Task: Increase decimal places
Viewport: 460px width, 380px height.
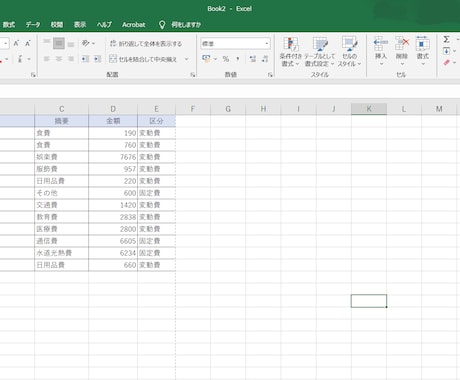Action: click(x=253, y=59)
